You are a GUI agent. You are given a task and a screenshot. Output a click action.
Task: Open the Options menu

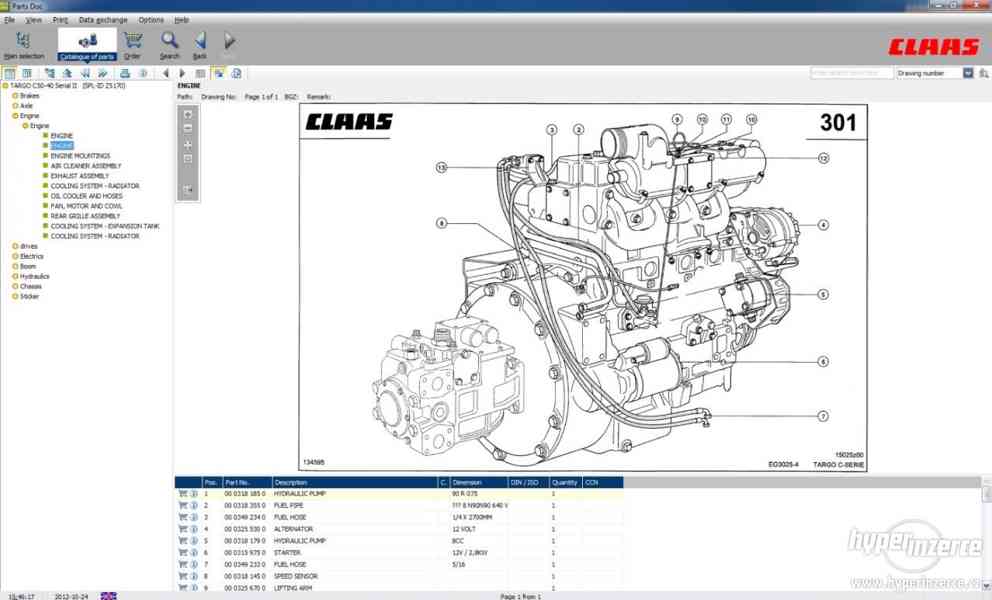coord(151,20)
